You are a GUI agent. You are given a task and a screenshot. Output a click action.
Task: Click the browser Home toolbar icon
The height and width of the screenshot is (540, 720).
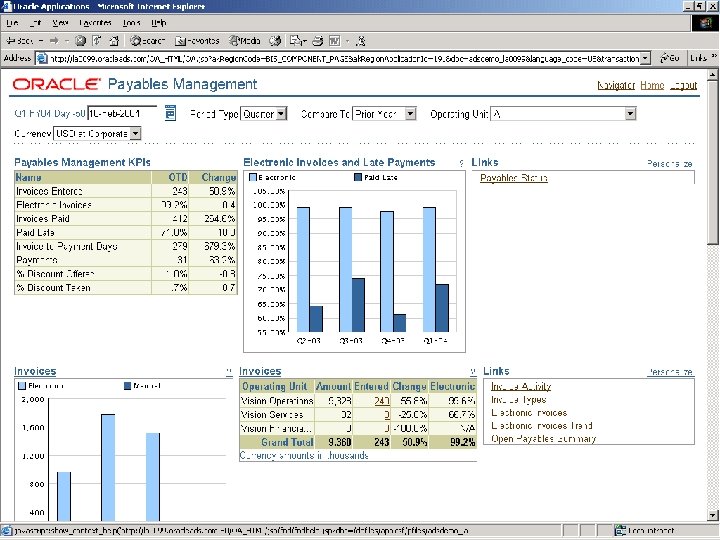click(114, 41)
